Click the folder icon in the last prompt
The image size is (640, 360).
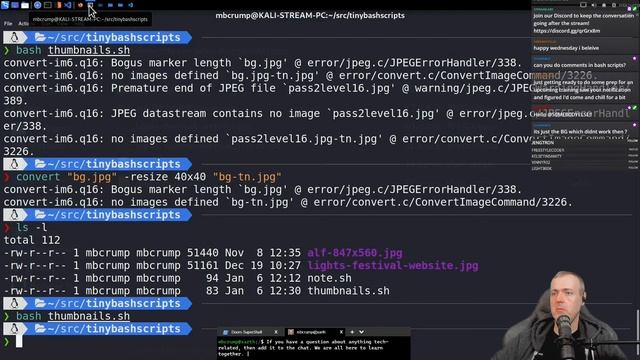coord(40,329)
